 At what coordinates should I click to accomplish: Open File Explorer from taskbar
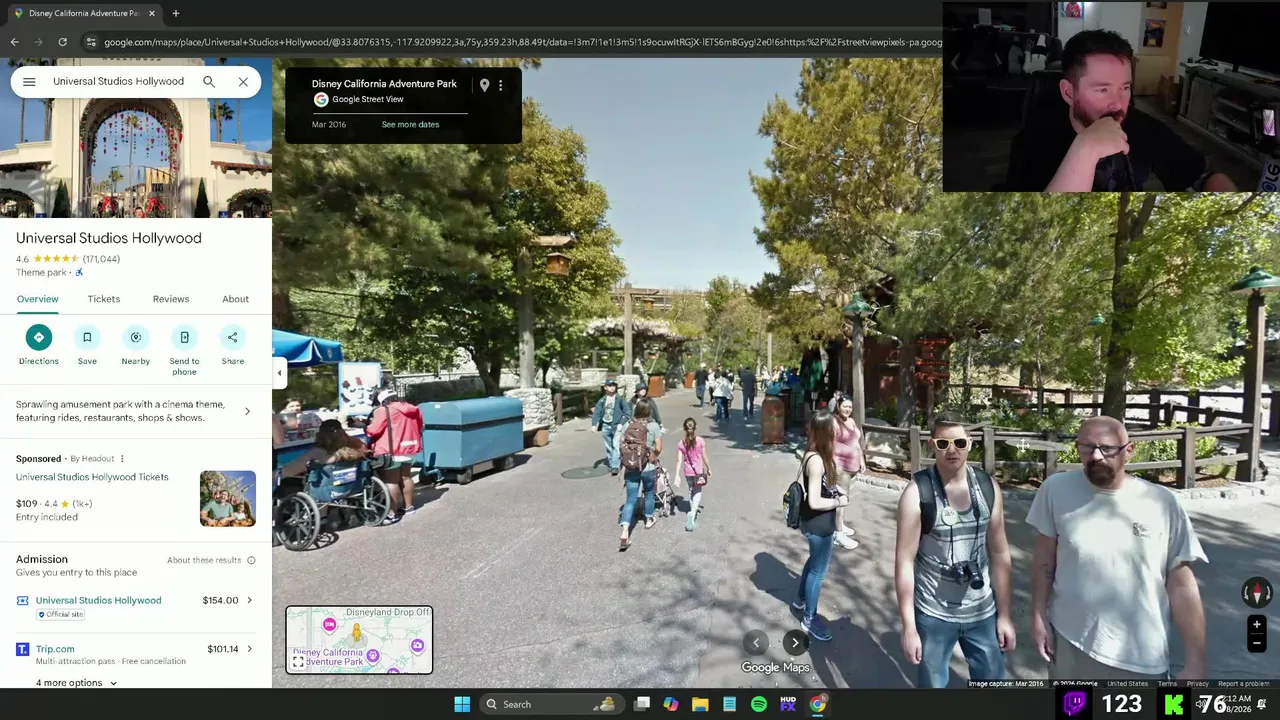click(x=700, y=704)
